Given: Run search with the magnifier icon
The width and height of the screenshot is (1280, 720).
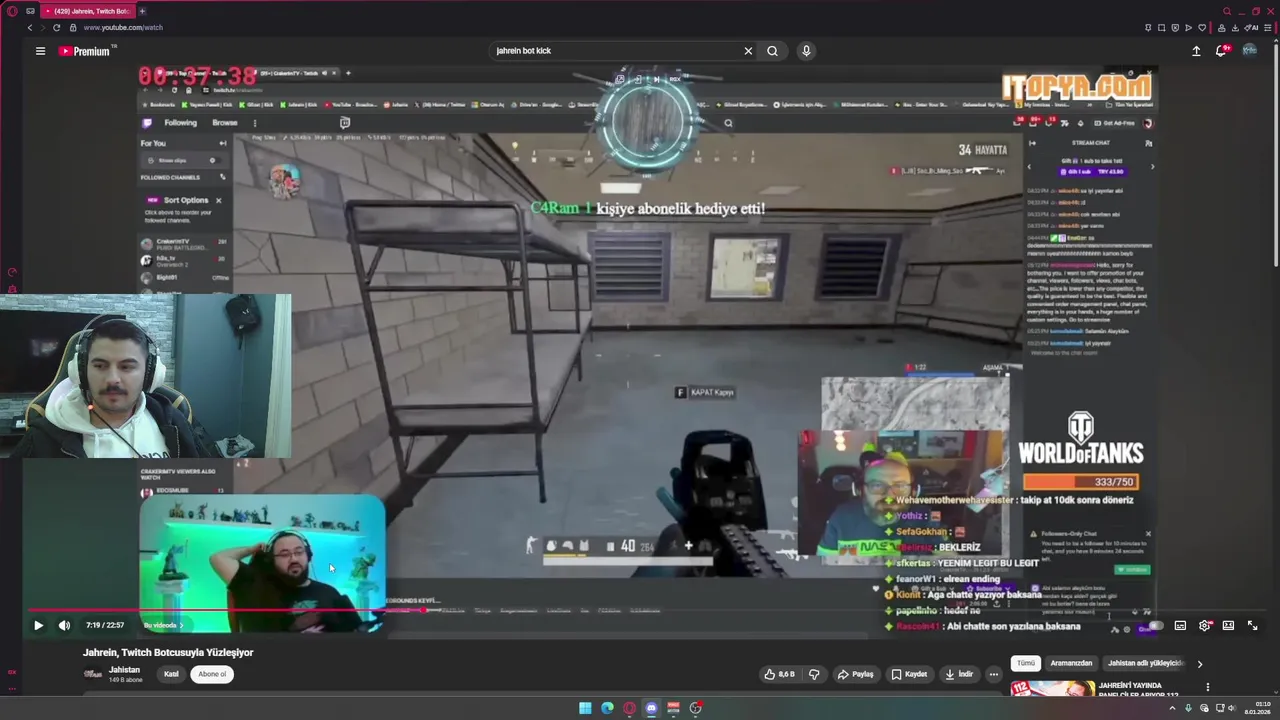Looking at the screenshot, I should 772,51.
